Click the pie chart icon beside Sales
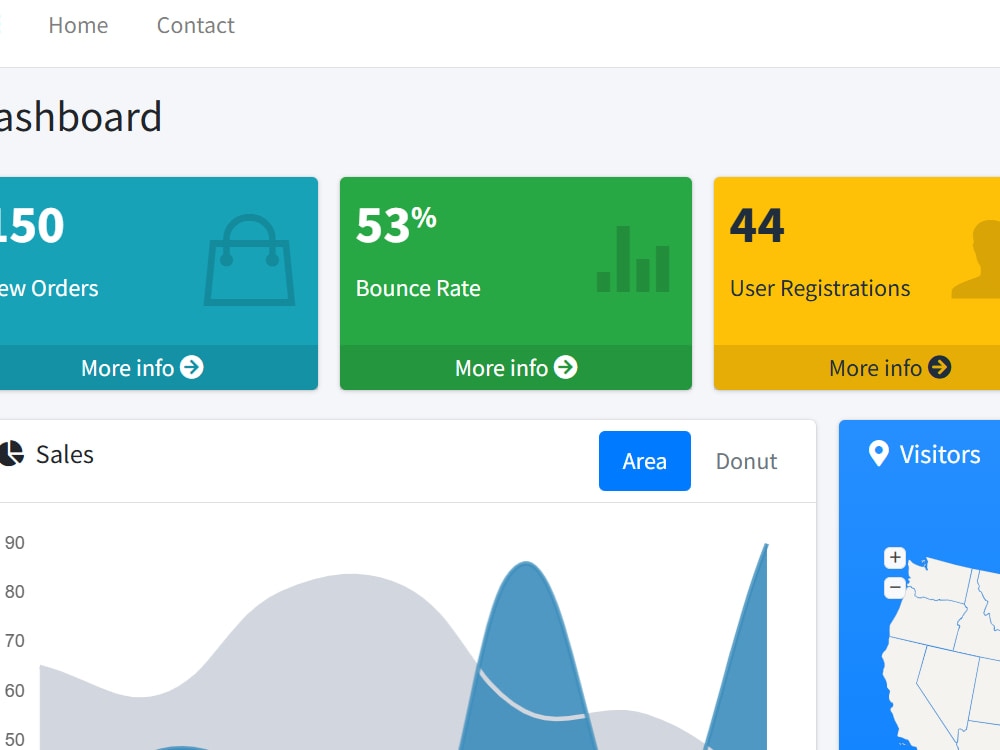The height and width of the screenshot is (750, 1000). click(11, 454)
